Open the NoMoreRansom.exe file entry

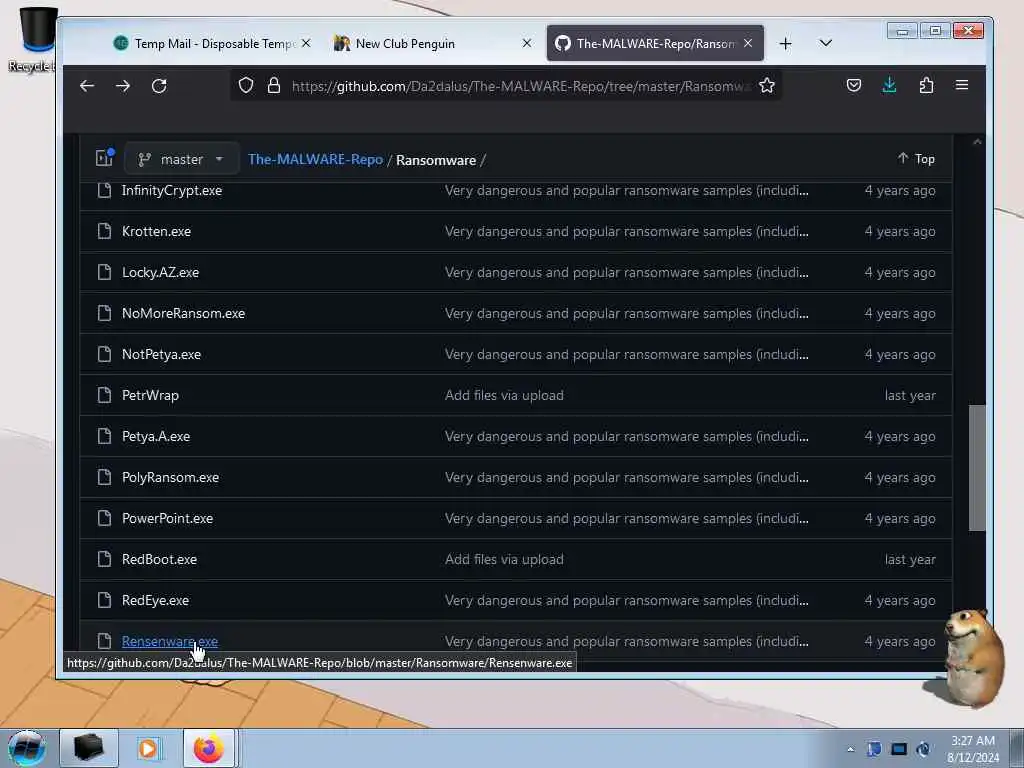click(184, 313)
